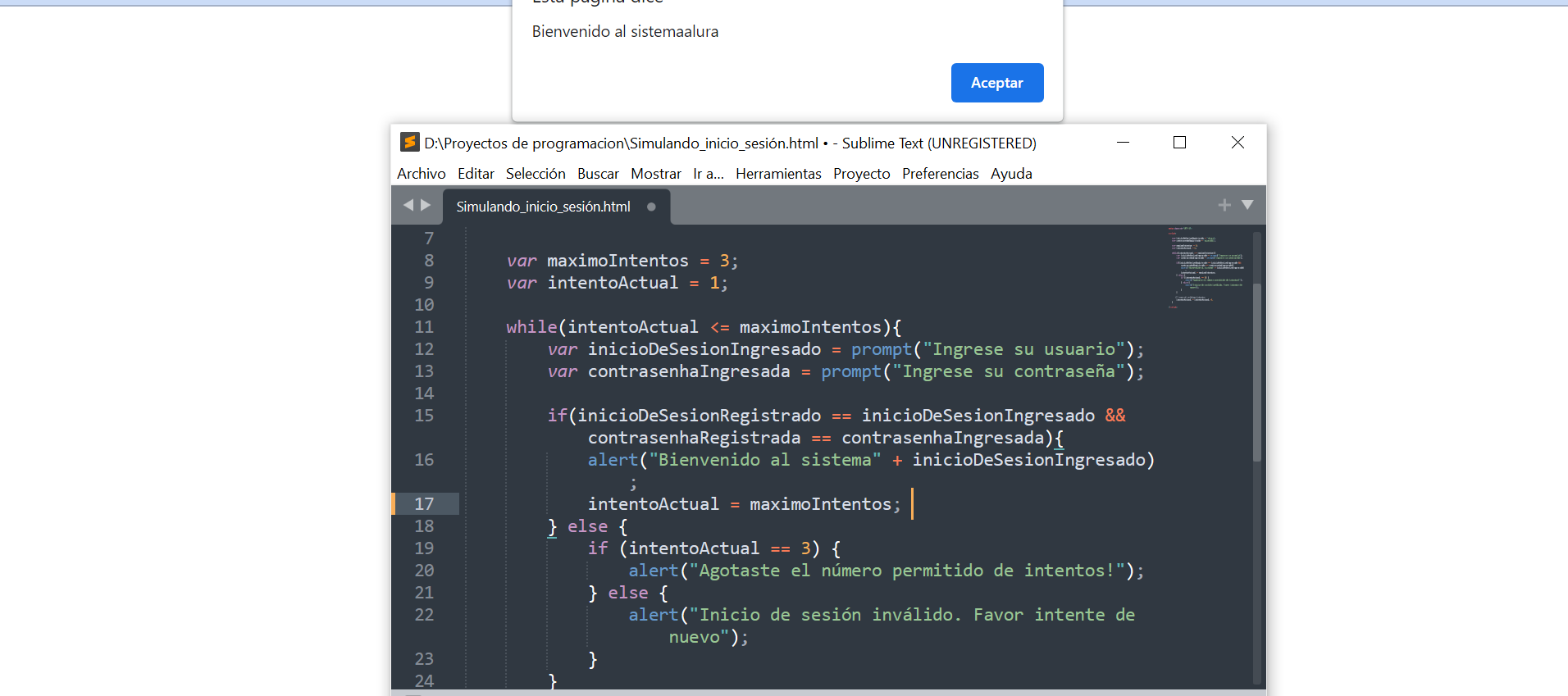Image resolution: width=1568 pixels, height=696 pixels.
Task: Open the Mostrar menu
Action: click(656, 174)
